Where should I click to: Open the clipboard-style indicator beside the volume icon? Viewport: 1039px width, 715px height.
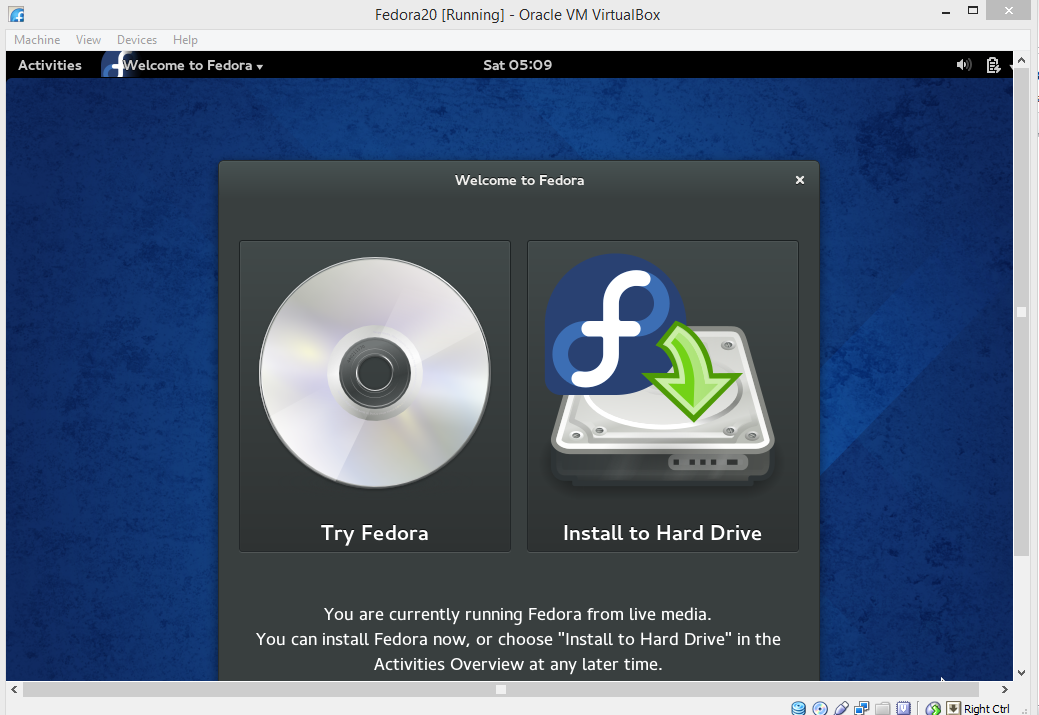point(993,65)
